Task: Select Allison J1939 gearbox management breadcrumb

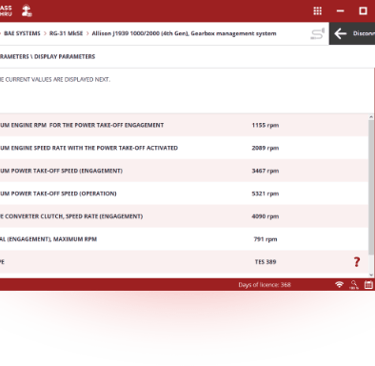Action: coord(184,33)
